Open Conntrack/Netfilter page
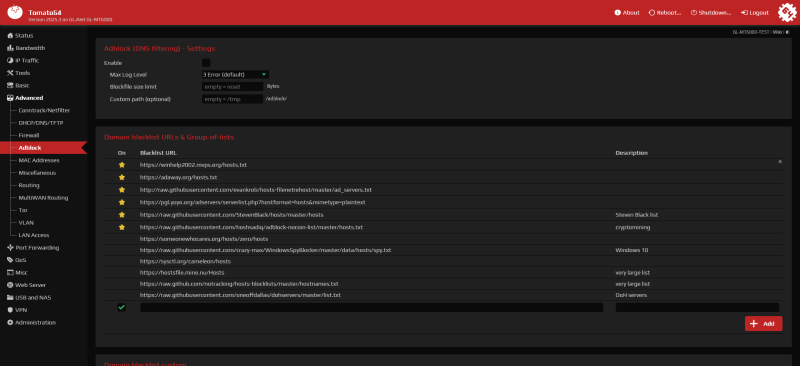 pos(44,110)
